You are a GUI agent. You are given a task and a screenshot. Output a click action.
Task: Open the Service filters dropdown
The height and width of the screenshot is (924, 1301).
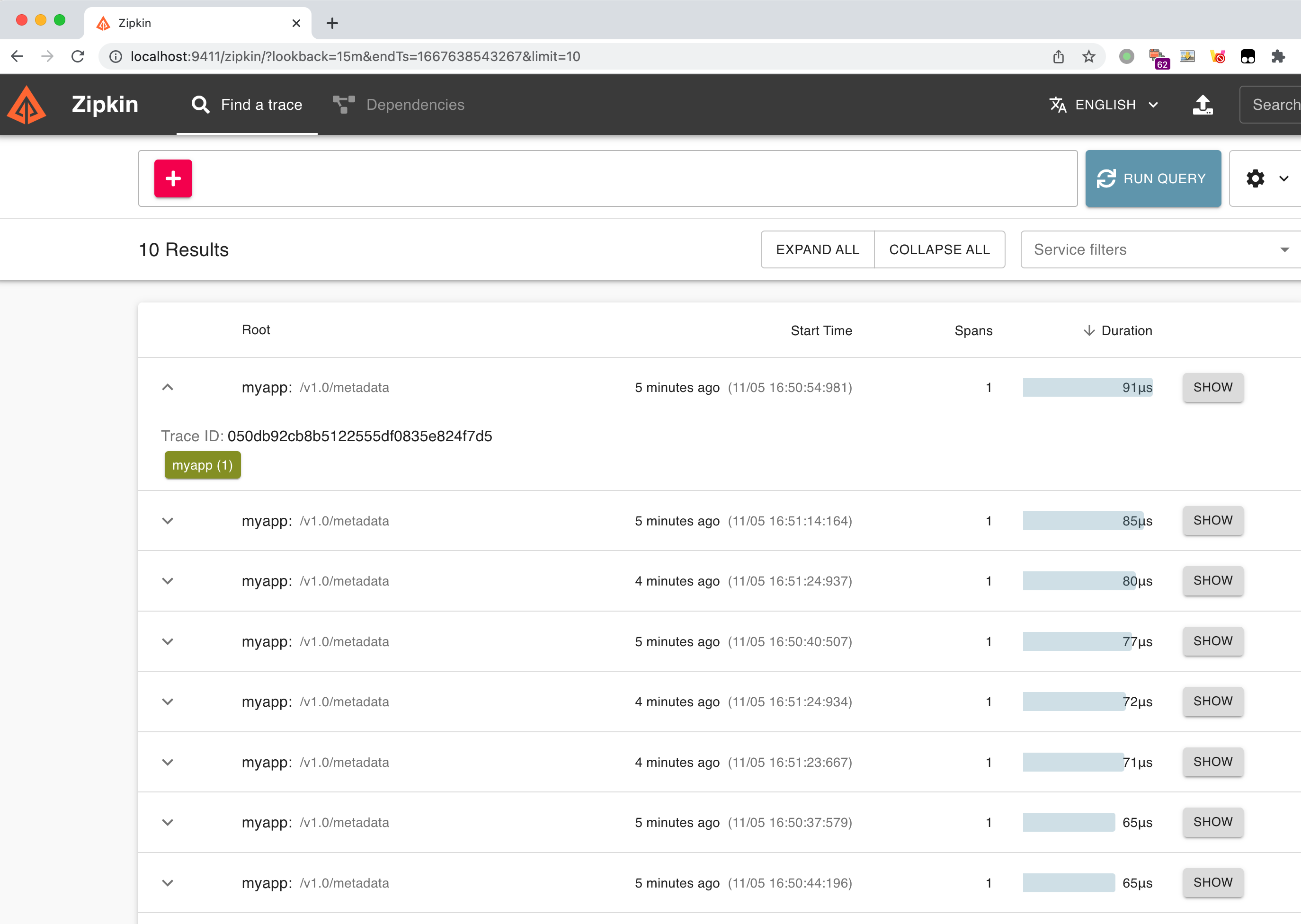[1160, 249]
